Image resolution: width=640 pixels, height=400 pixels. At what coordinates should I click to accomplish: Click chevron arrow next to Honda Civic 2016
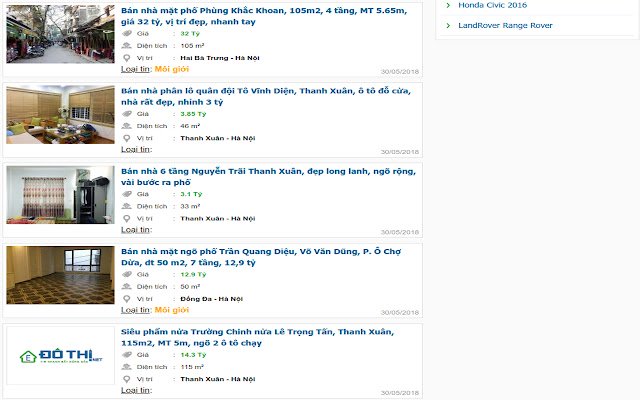448,5
